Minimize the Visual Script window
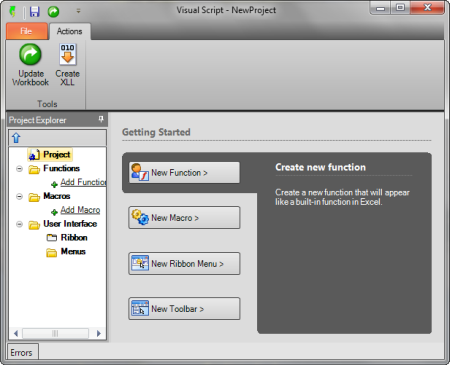Image resolution: width=450 pixels, height=365 pixels. tap(381, 8)
